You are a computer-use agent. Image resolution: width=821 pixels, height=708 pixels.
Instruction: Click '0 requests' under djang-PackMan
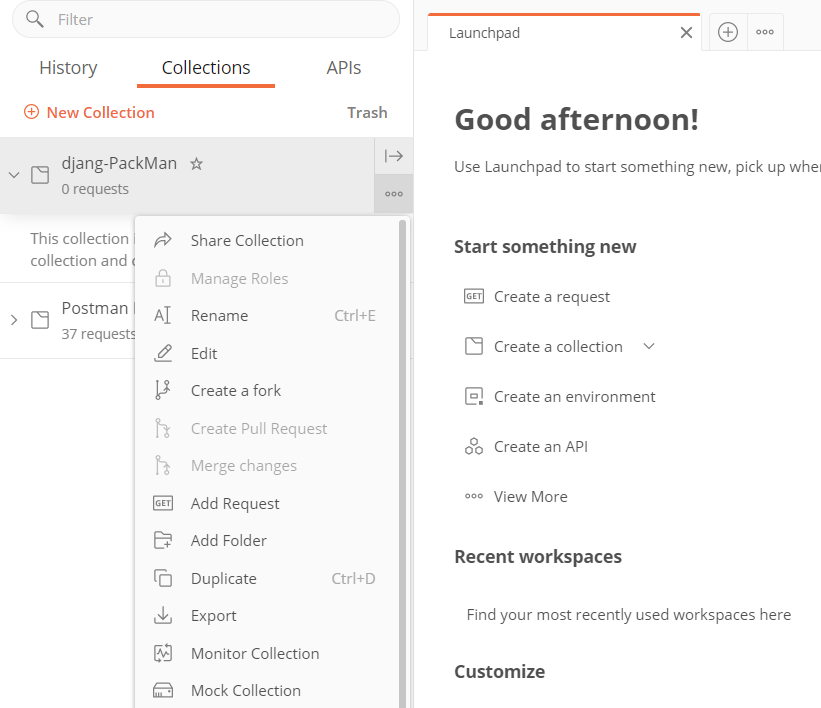95,189
